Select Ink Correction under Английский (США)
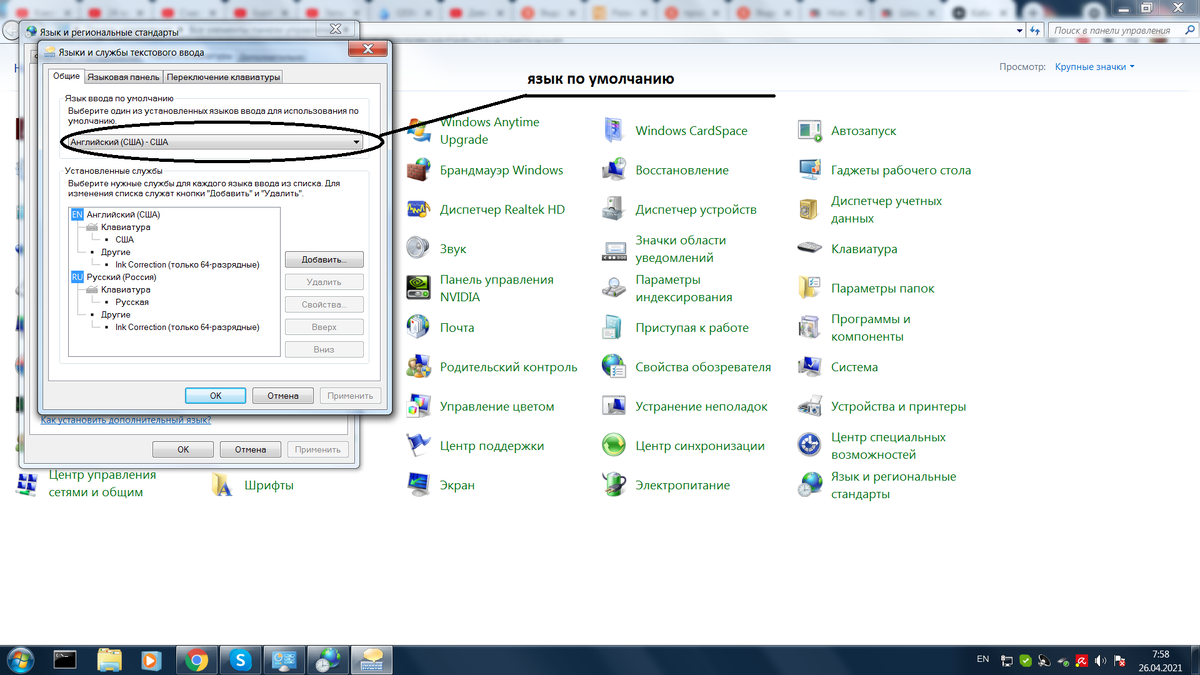Screen dimensions: 1200x675 [x=187, y=264]
